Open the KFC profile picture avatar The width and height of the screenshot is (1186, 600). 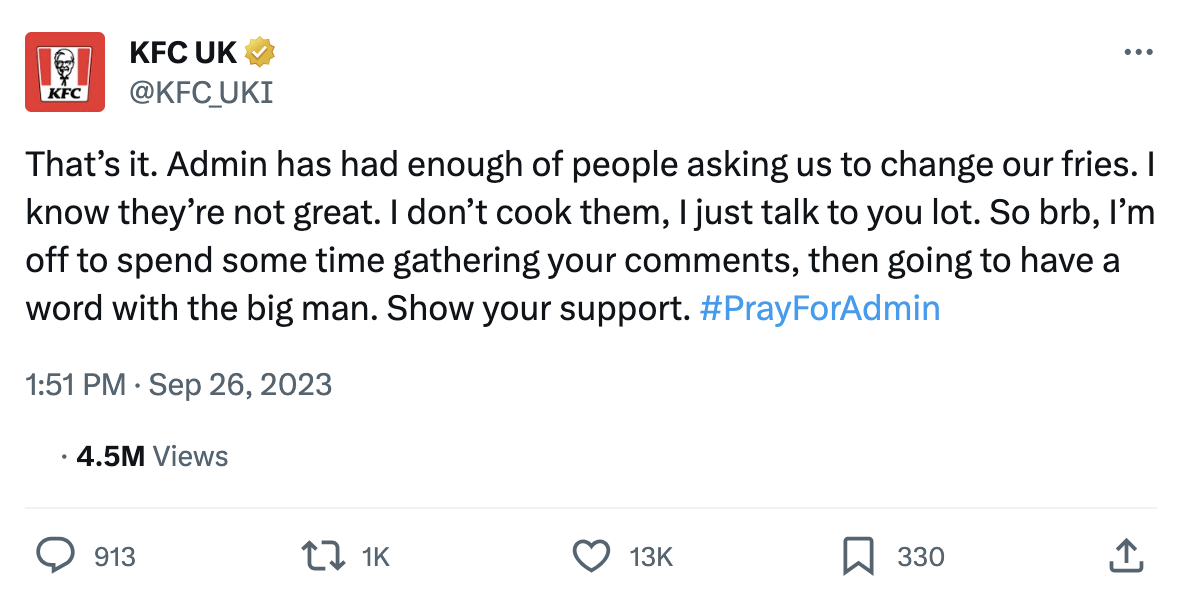tap(65, 72)
